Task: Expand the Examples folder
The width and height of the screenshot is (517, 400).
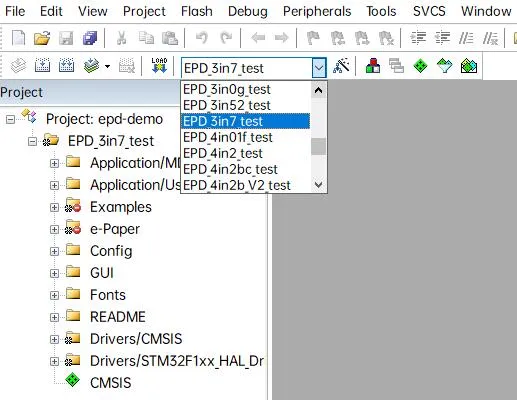Action: (54, 208)
